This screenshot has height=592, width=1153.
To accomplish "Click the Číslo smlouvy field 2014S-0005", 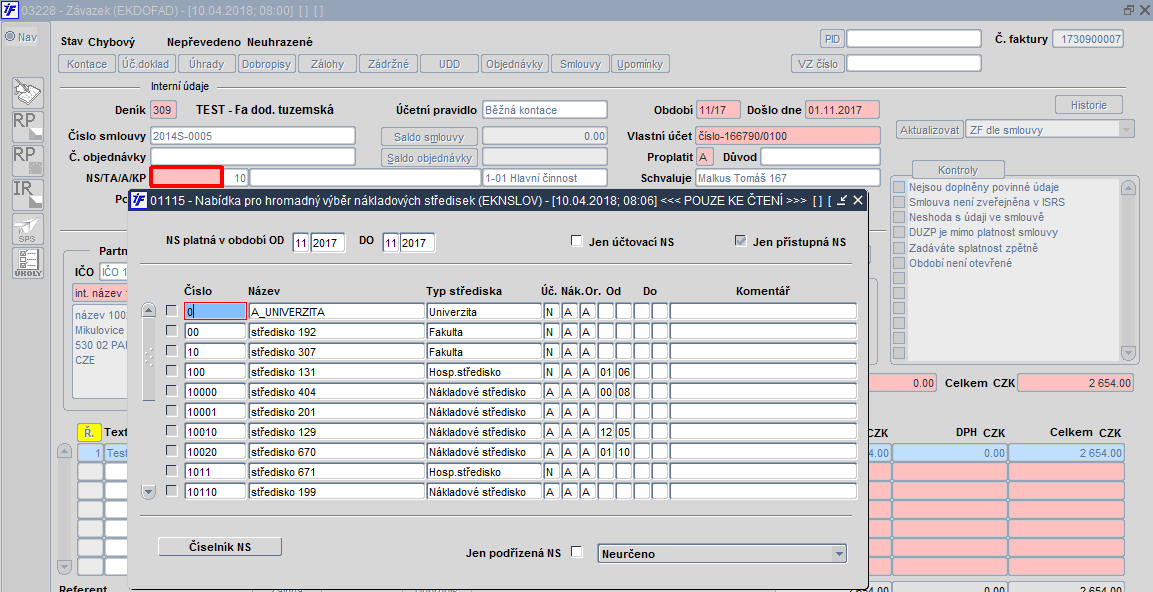I will [x=252, y=136].
